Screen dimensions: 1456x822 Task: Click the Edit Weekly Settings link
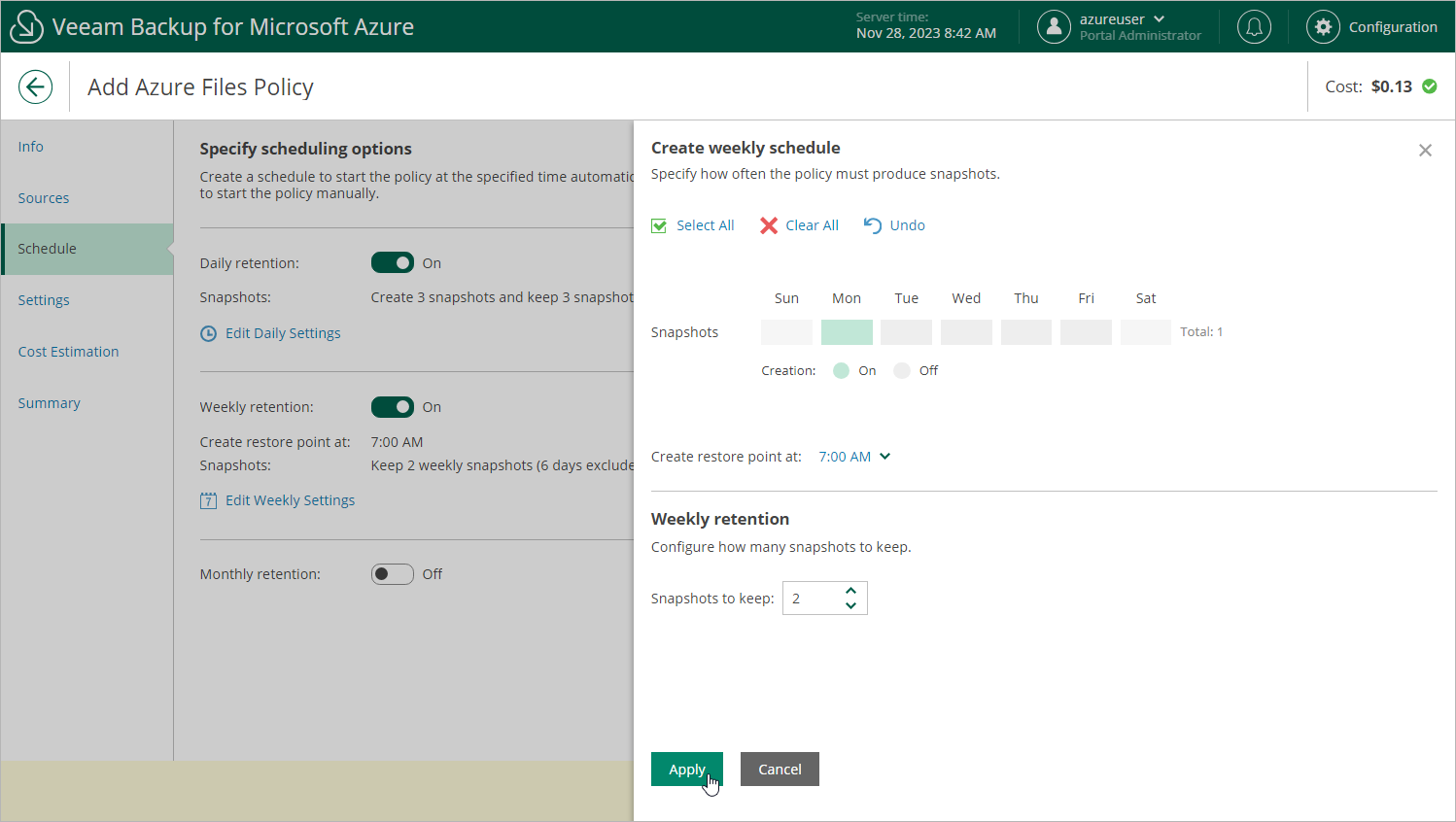point(290,500)
